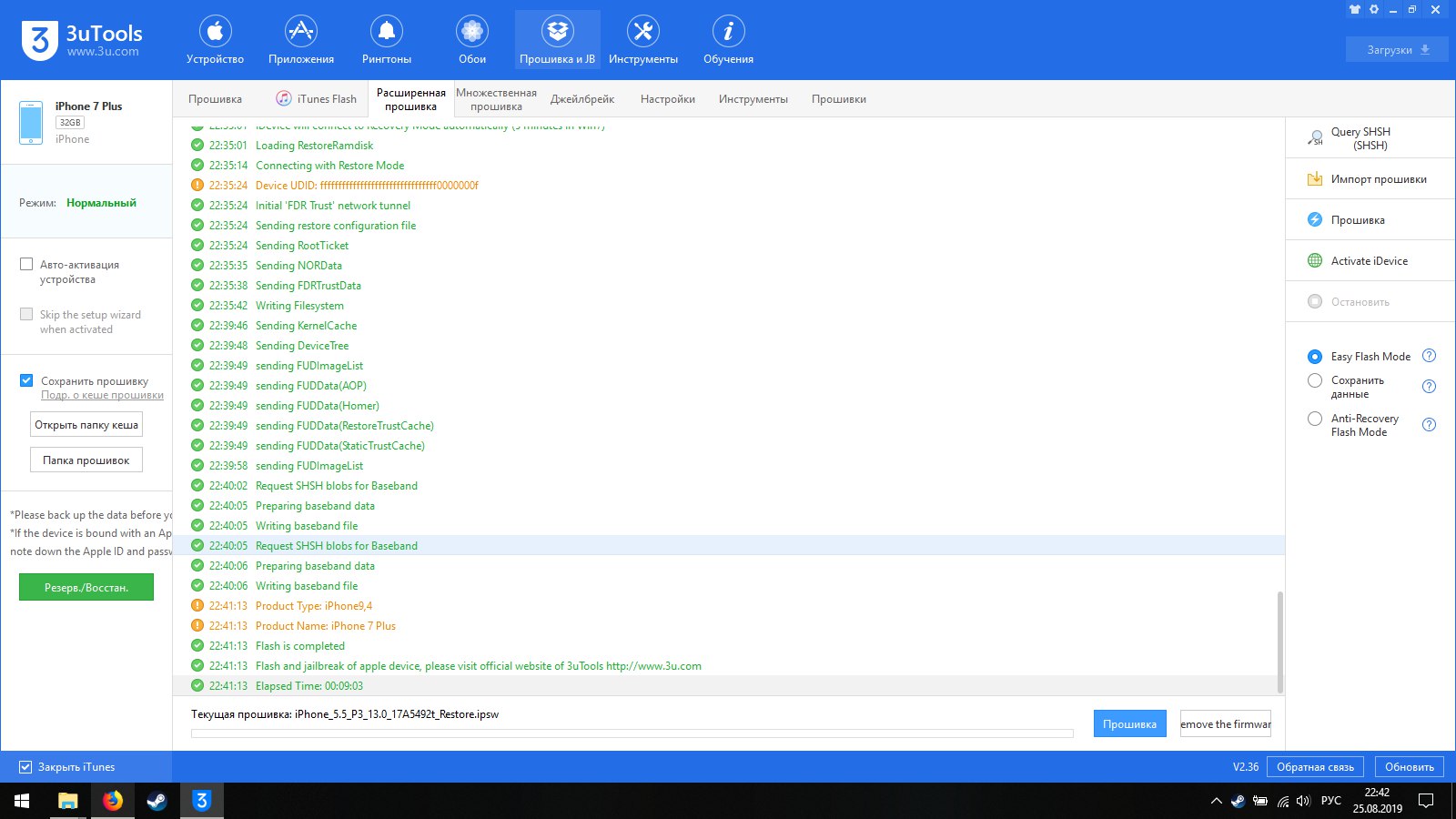The width and height of the screenshot is (1456, 819).
Task: Switch to iTunes Flash tab
Action: (x=317, y=99)
